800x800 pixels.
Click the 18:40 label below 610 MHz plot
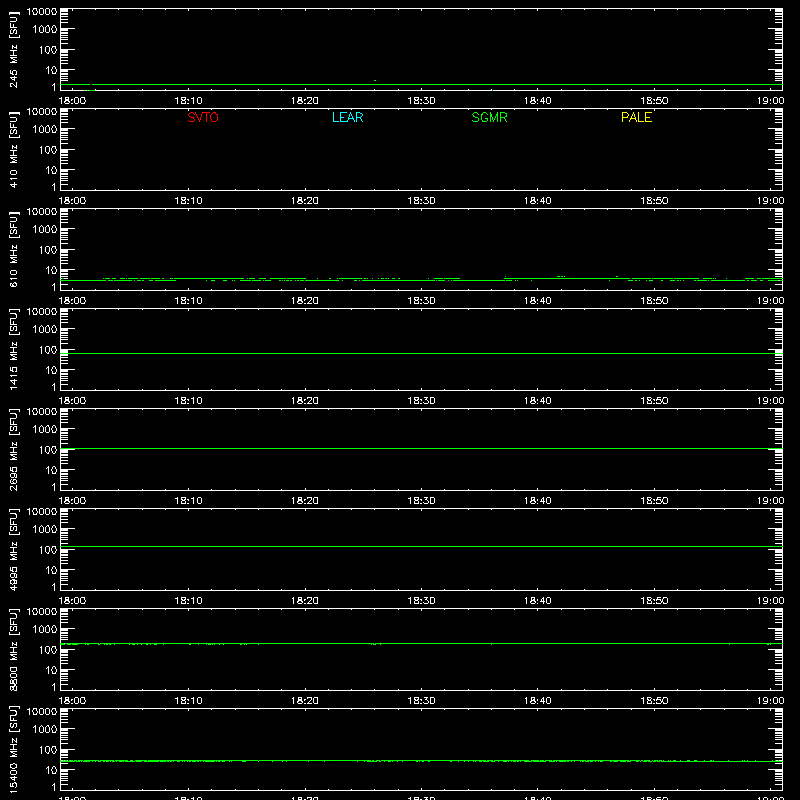point(538,301)
